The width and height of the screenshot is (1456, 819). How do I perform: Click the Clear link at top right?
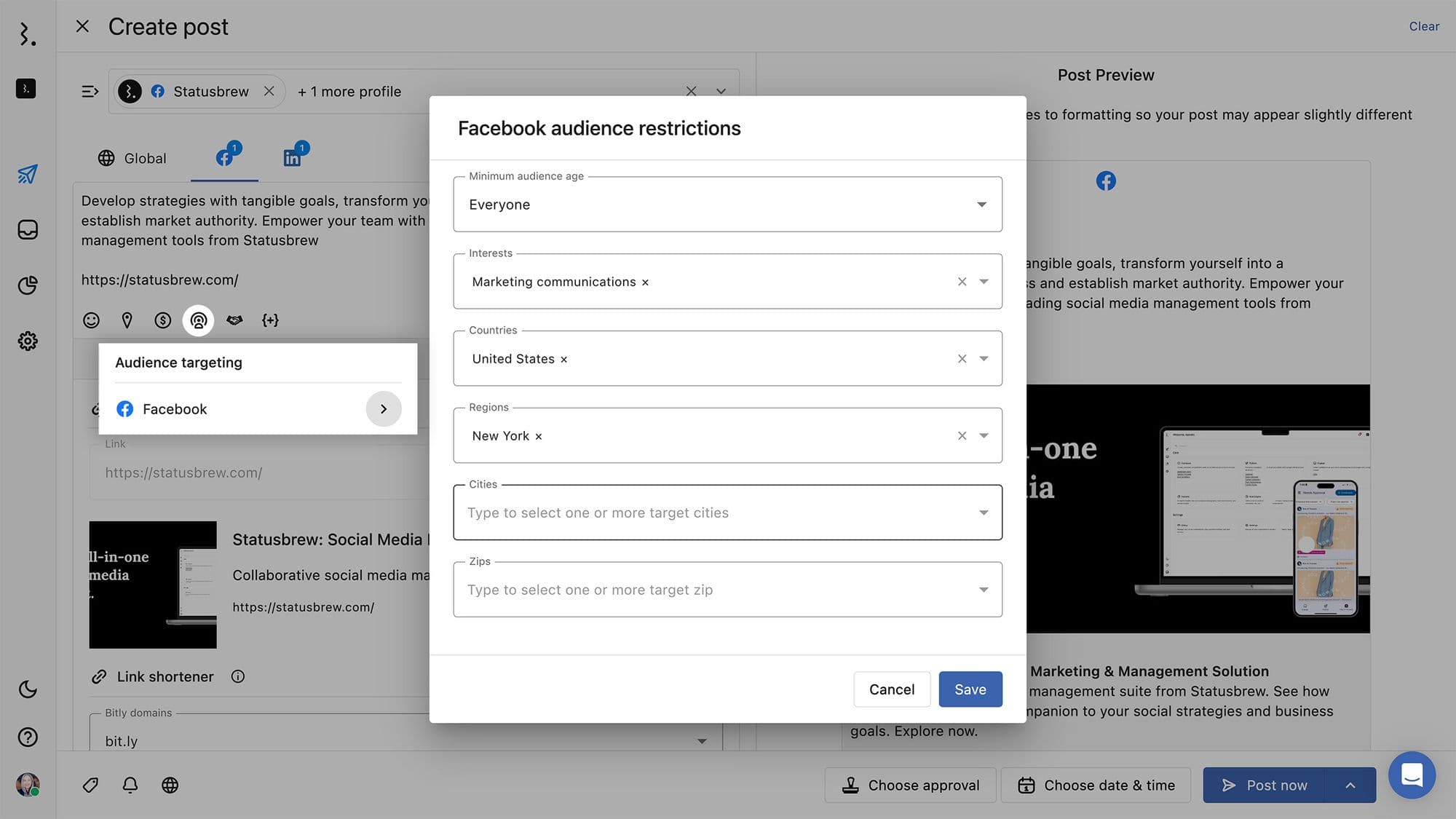point(1424,26)
